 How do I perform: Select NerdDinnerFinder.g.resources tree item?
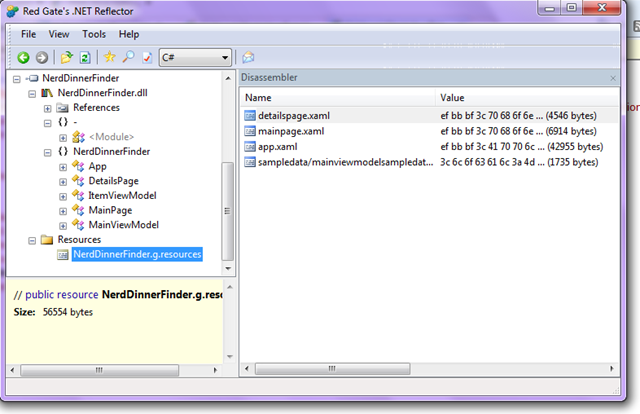[137, 254]
